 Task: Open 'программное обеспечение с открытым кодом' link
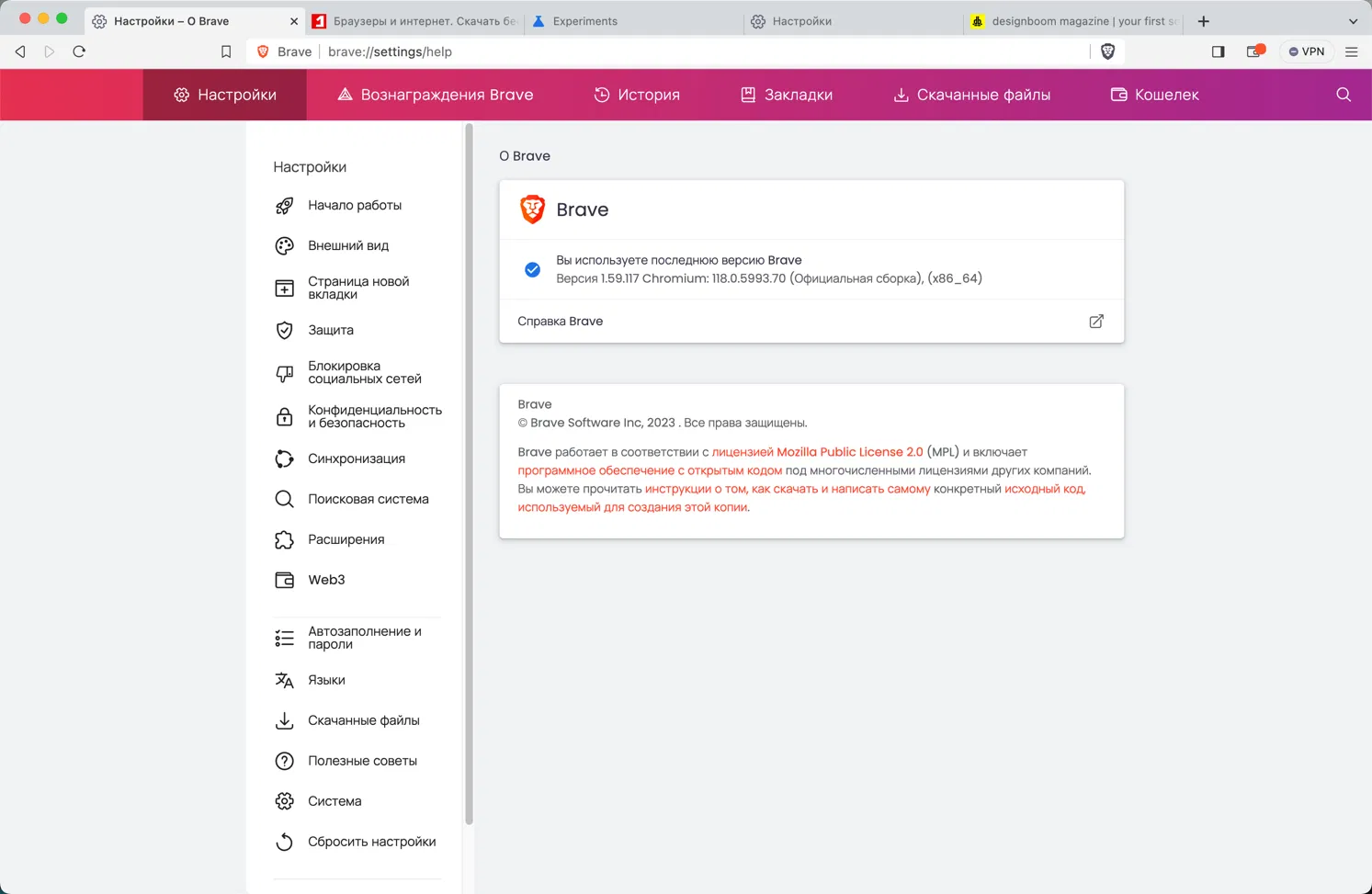(650, 470)
